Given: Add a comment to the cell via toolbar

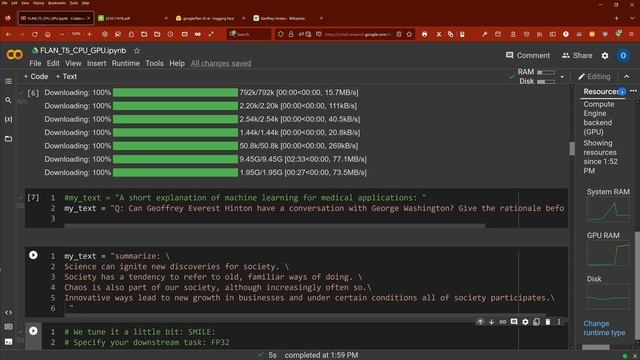Looking at the screenshot, I should [514, 322].
